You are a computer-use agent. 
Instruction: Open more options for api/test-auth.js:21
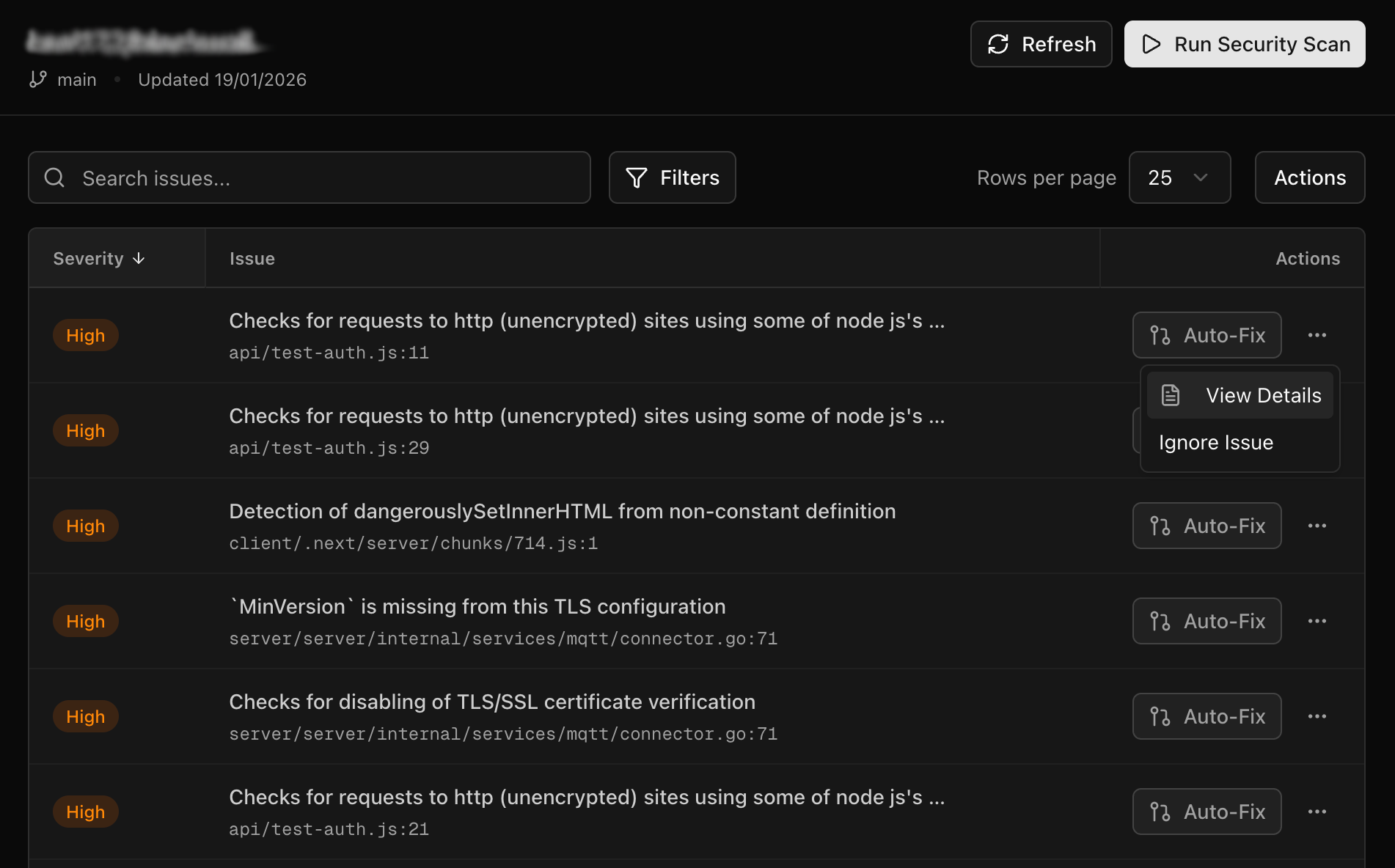coord(1317,812)
